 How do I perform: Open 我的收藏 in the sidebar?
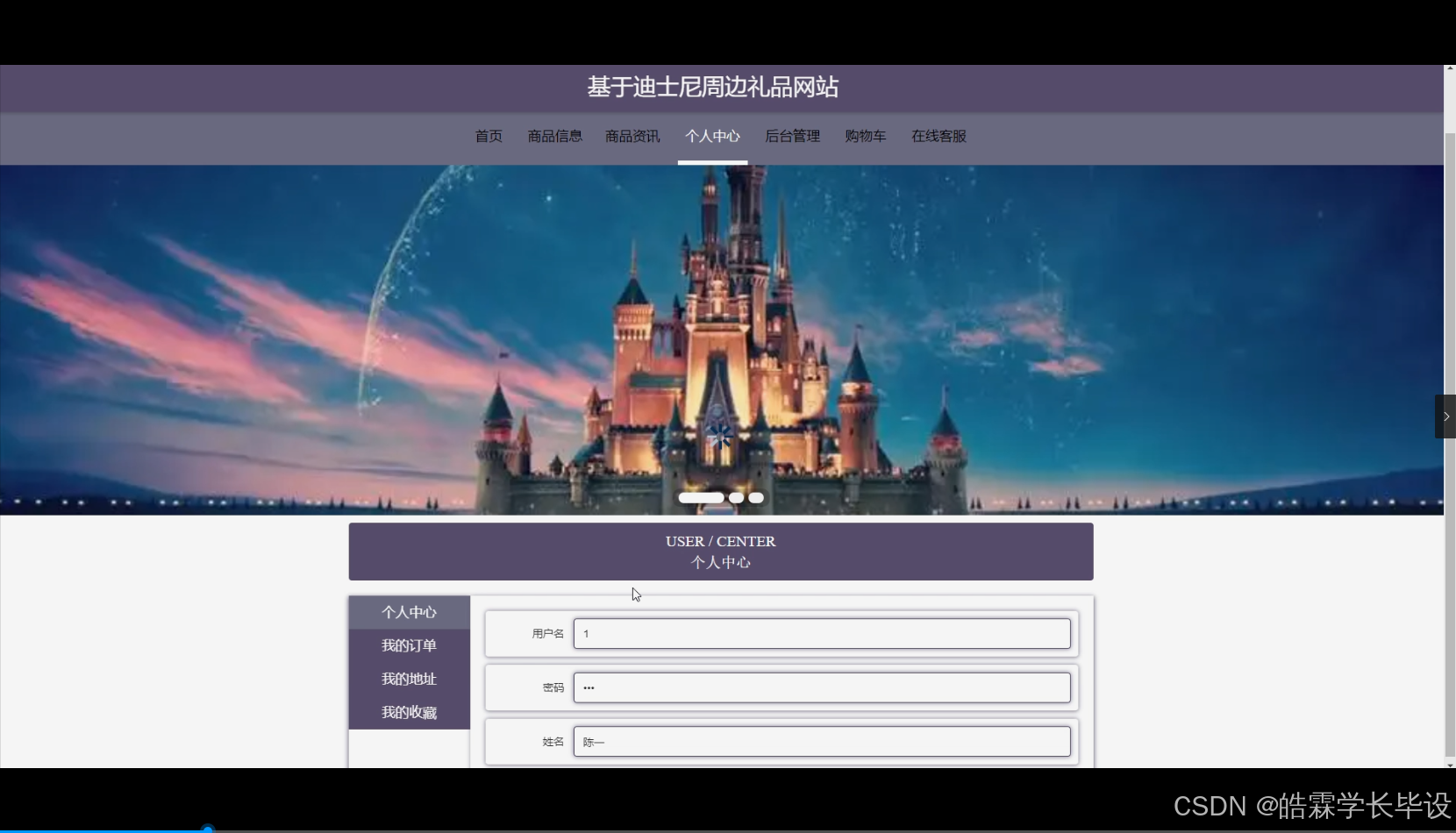(410, 712)
